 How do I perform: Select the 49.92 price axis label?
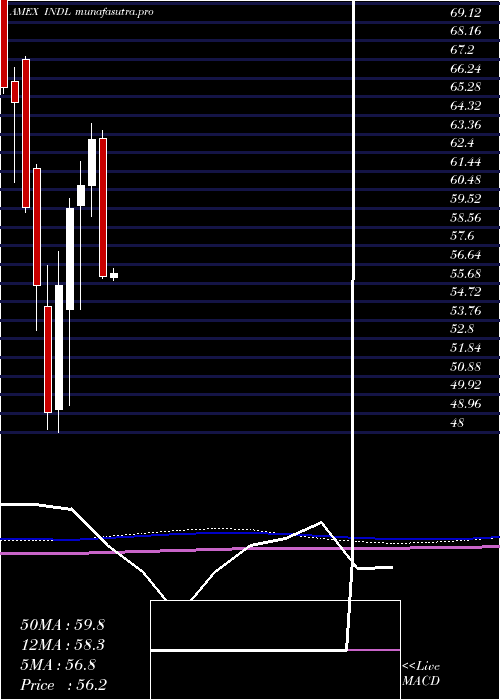point(466,385)
